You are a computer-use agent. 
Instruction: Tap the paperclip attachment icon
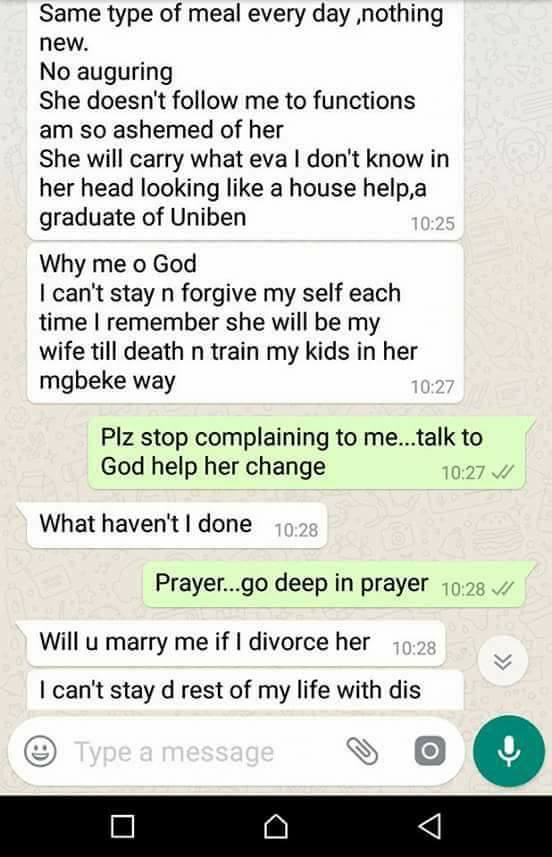click(362, 750)
